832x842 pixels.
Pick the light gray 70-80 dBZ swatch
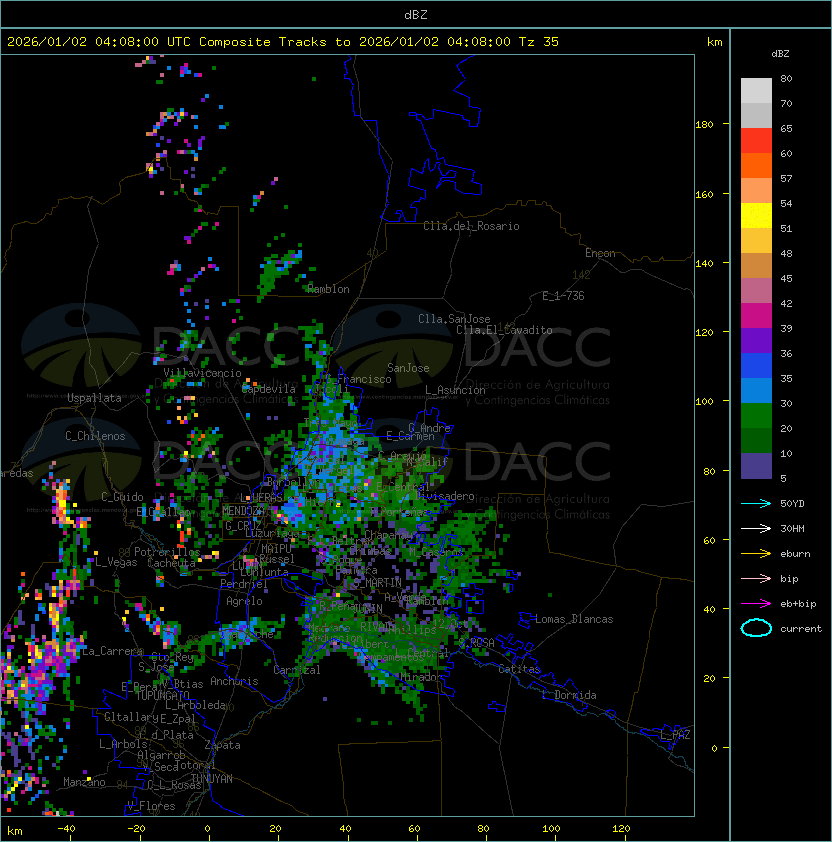756,90
